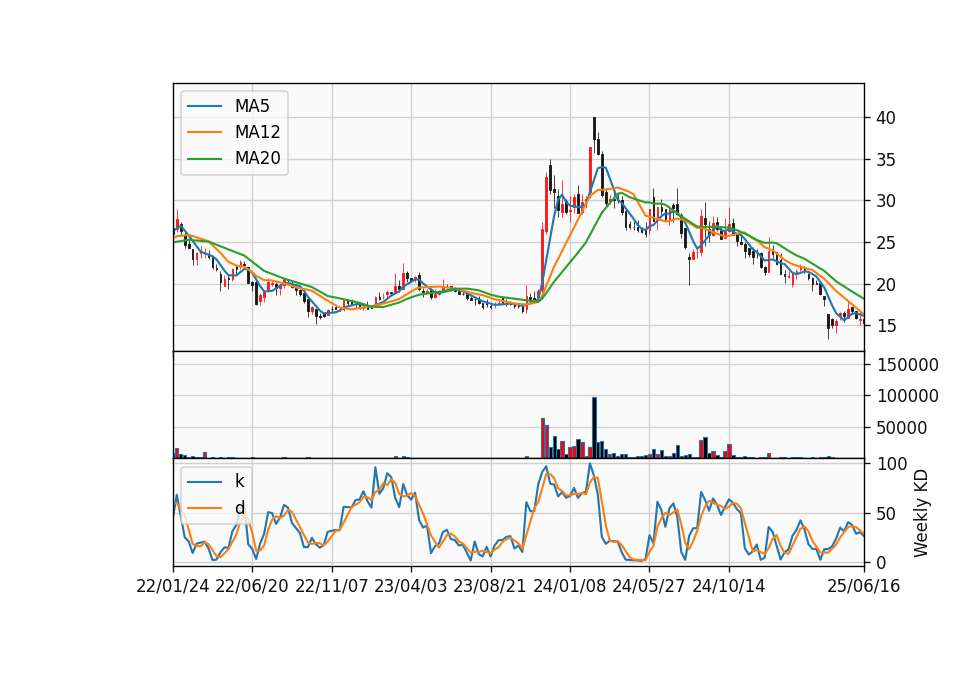Click the KD axis label 100

point(892,464)
